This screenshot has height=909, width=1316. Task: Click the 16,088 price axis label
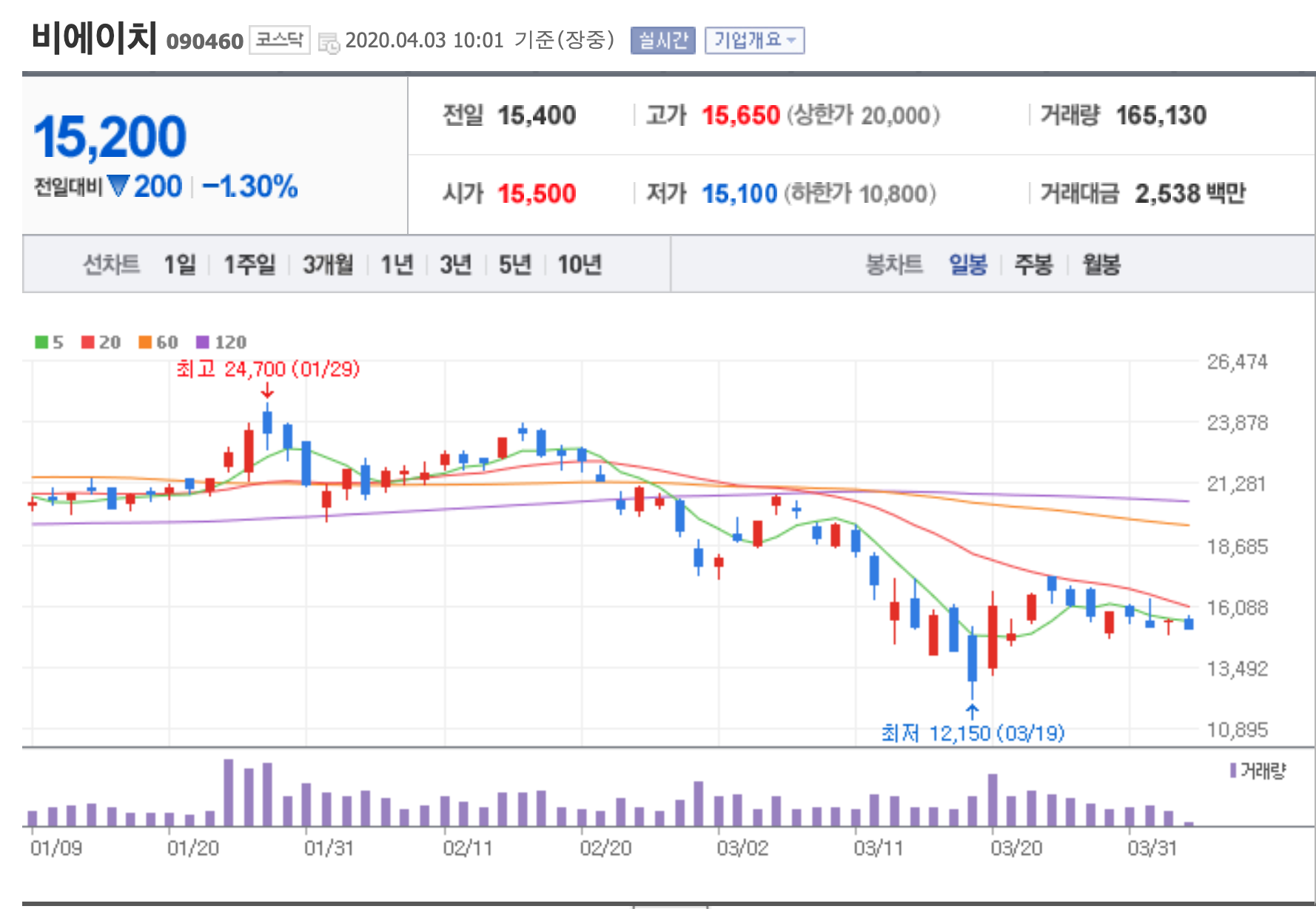pyautogui.click(x=1238, y=608)
